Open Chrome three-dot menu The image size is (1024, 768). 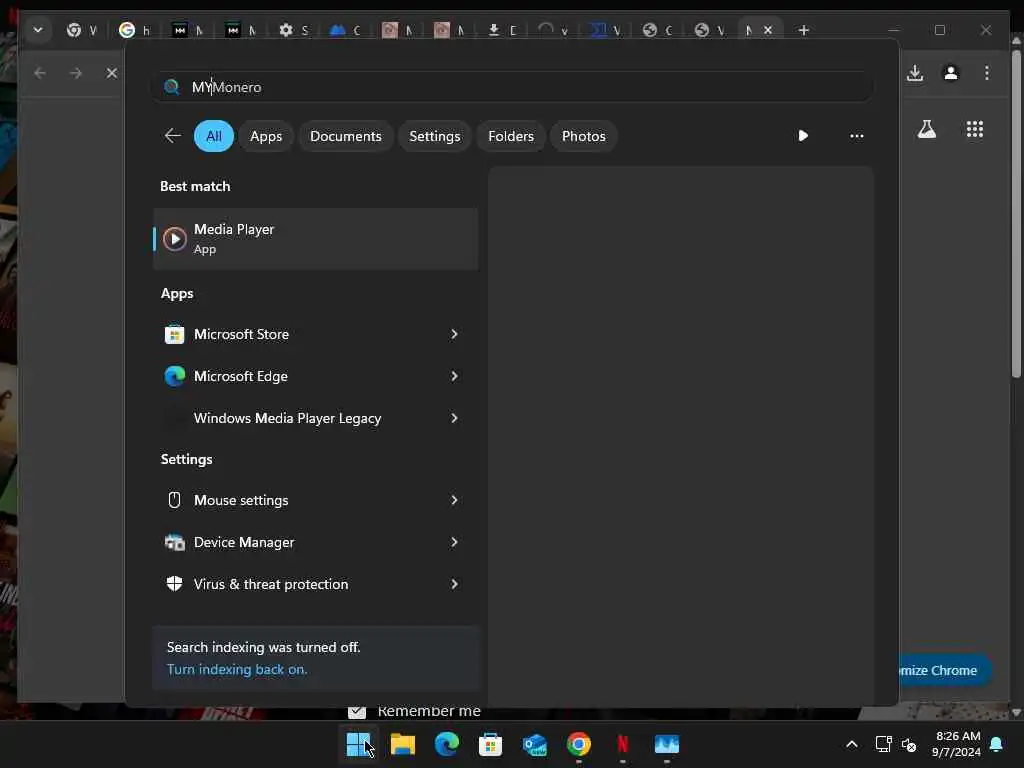pos(987,73)
